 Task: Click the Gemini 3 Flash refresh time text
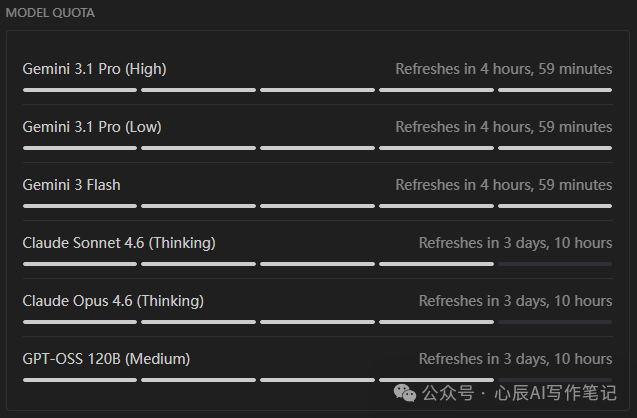[503, 185]
